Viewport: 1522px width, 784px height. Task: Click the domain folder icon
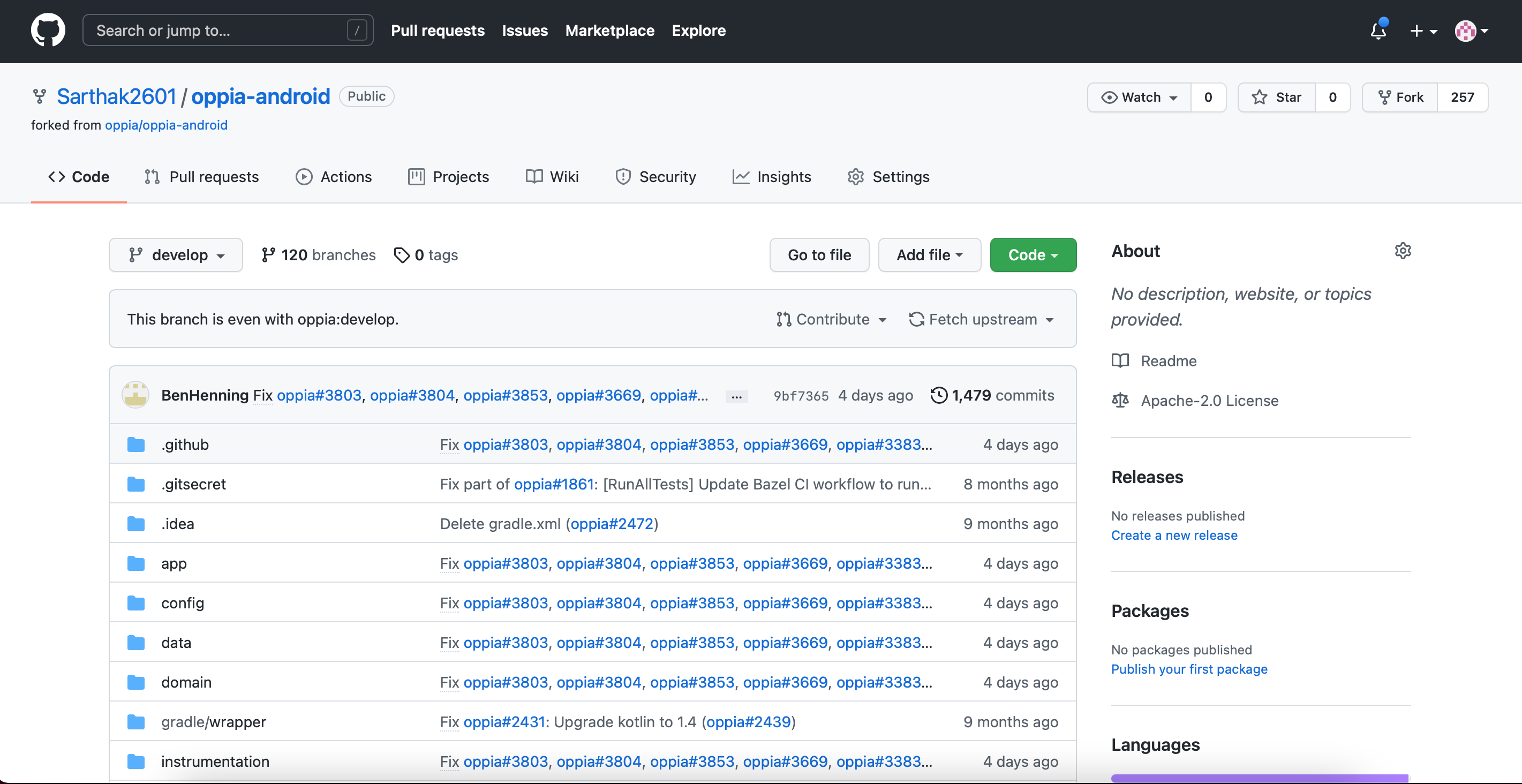(x=136, y=682)
